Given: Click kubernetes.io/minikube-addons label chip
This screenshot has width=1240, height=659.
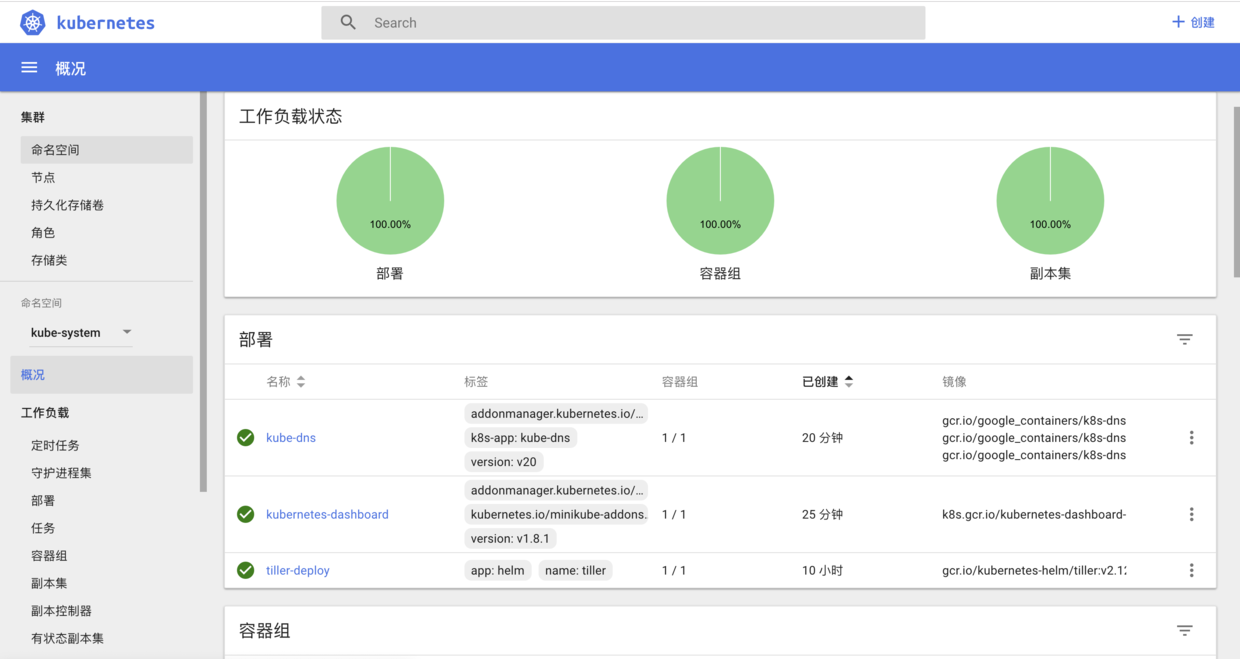Looking at the screenshot, I should (x=556, y=514).
